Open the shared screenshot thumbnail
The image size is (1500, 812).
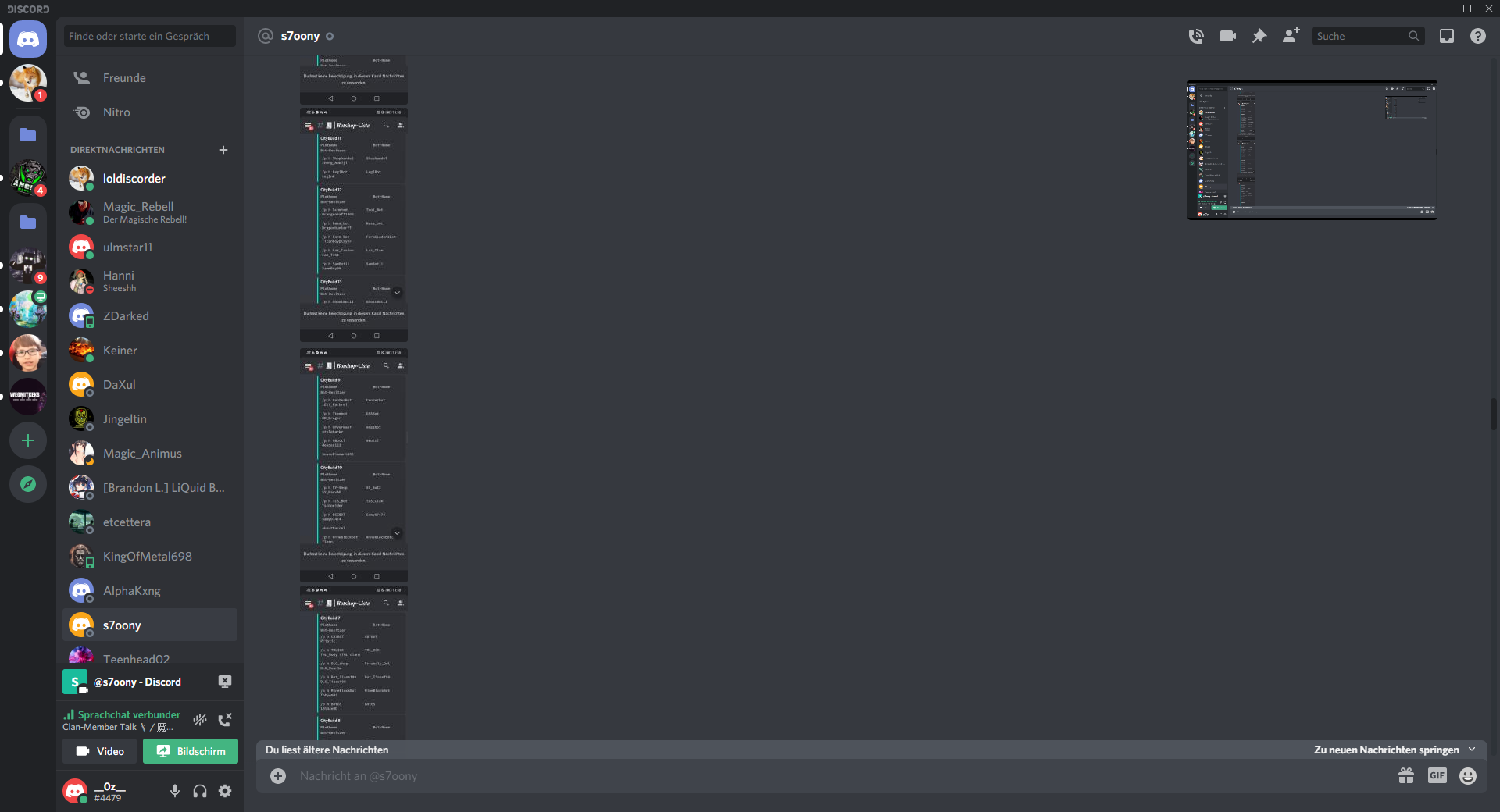coord(1312,150)
